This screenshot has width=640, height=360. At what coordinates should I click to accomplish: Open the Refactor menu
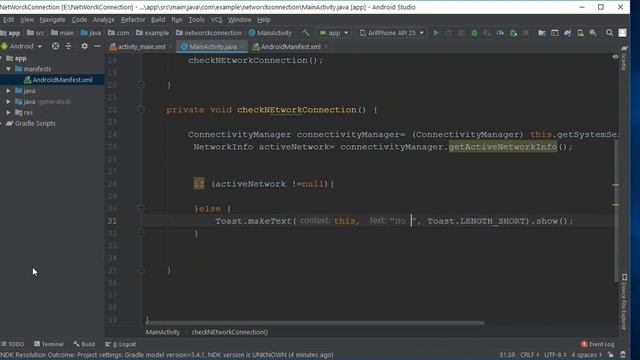point(133,20)
